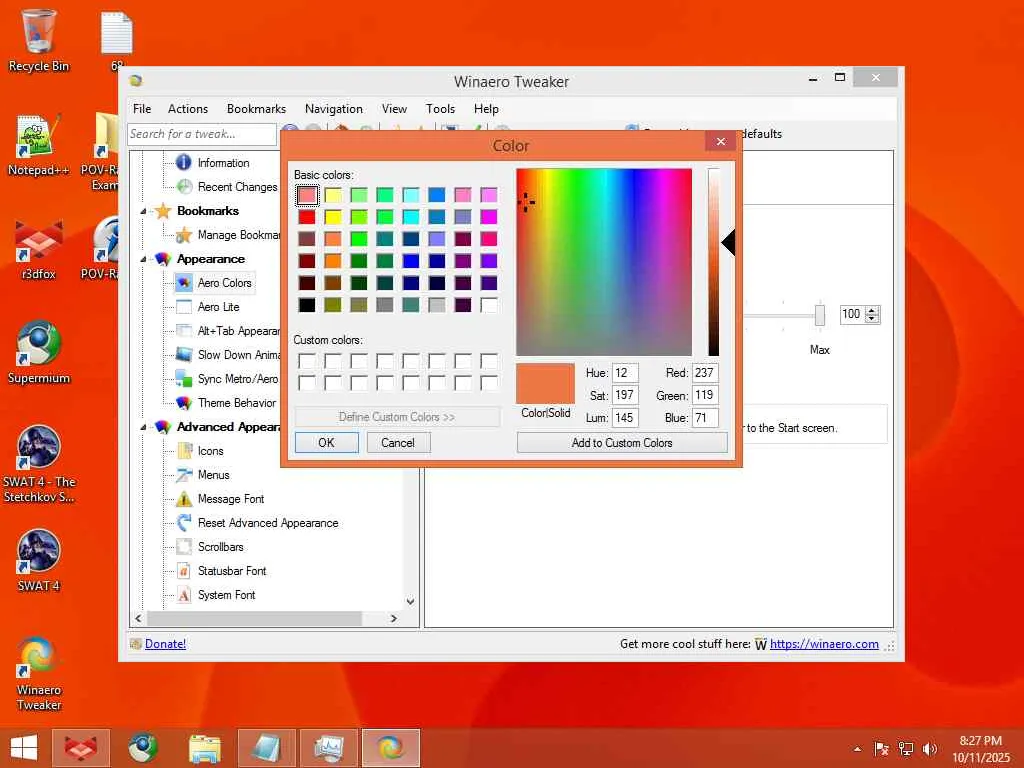Open Scrollbars tree item
This screenshot has height=768, width=1024.
click(221, 547)
